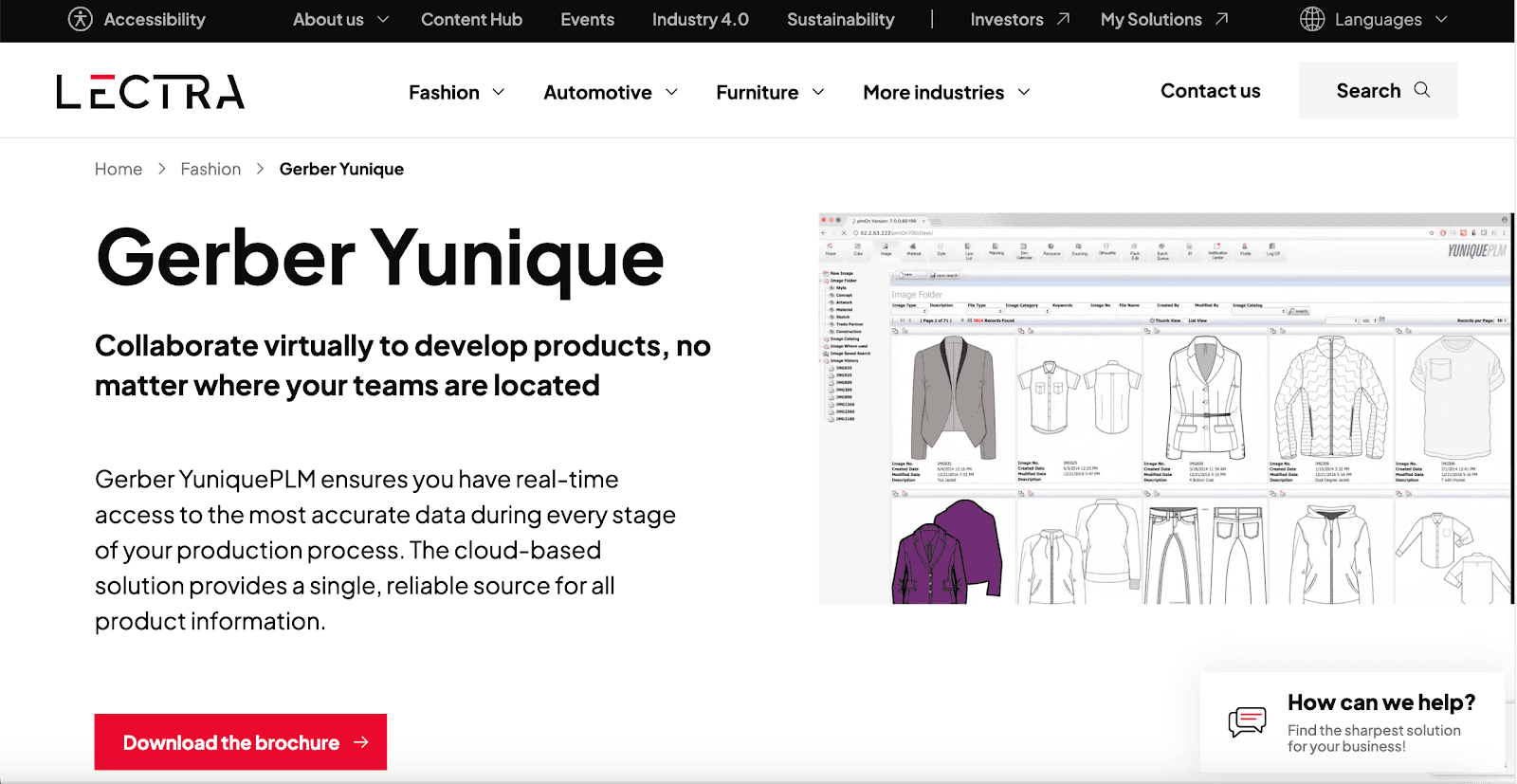Go to Home breadcrumb
This screenshot has width=1517, height=784.
119,169
